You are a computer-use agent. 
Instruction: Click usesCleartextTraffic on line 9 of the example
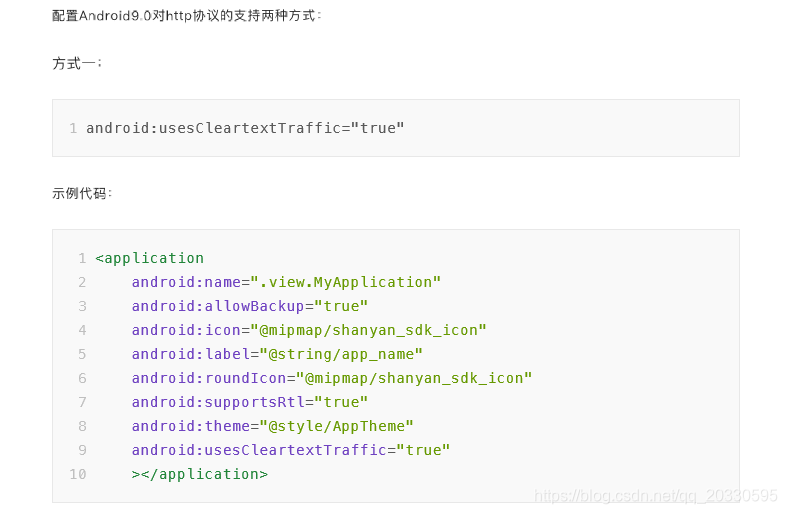tap(295, 450)
